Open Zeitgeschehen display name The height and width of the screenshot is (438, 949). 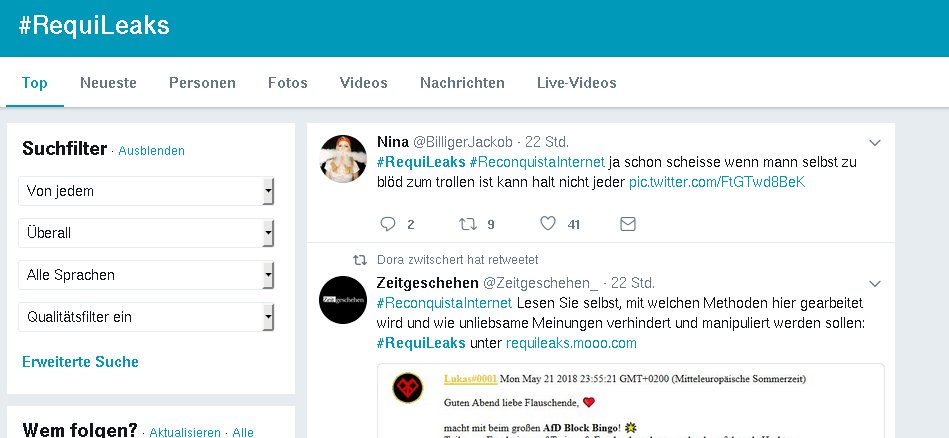(x=427, y=283)
